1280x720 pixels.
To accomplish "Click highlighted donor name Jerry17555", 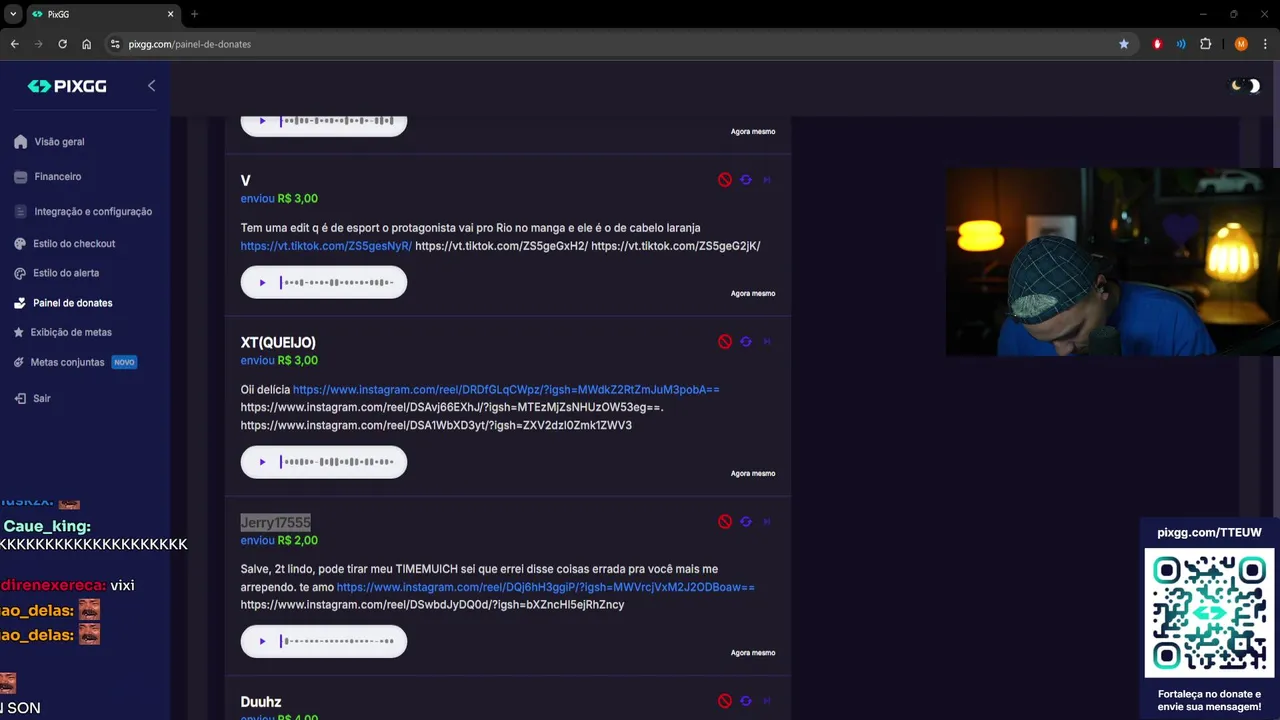I will (x=276, y=522).
